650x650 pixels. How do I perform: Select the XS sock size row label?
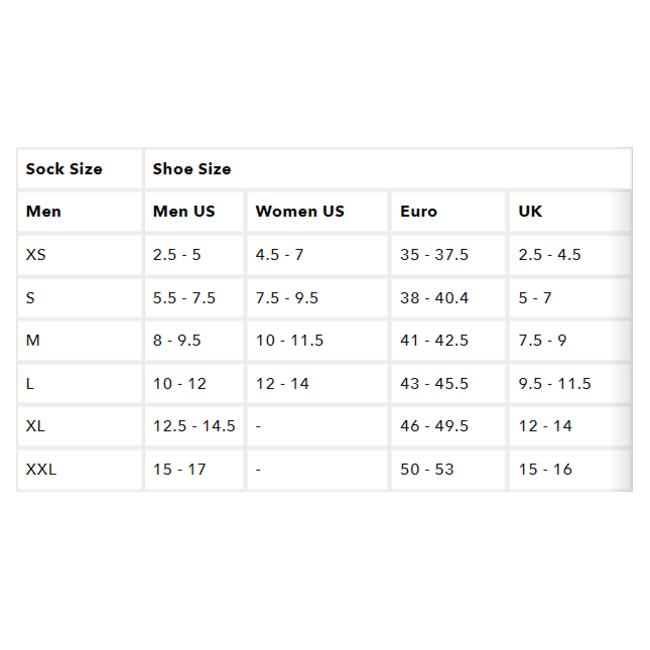click(36, 255)
